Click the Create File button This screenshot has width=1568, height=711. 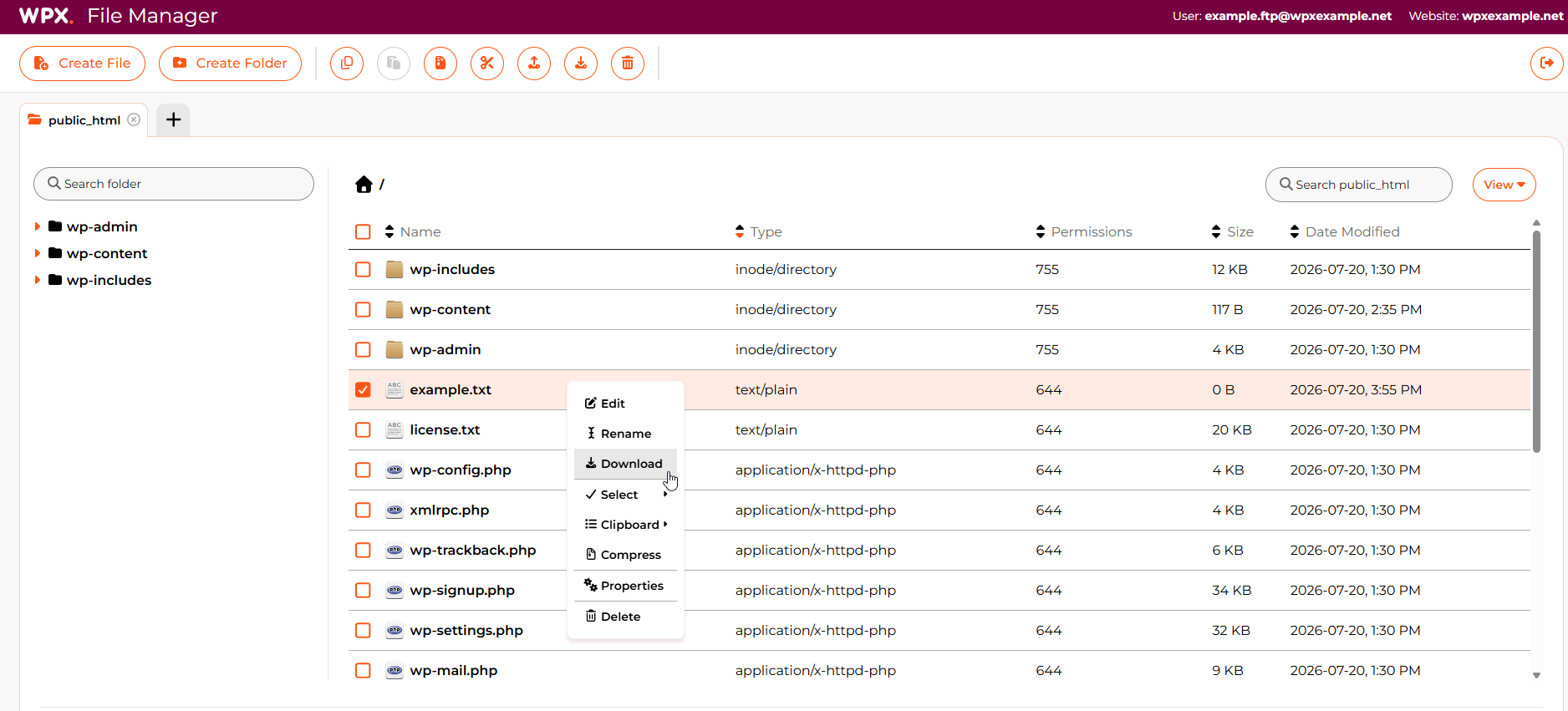82,63
